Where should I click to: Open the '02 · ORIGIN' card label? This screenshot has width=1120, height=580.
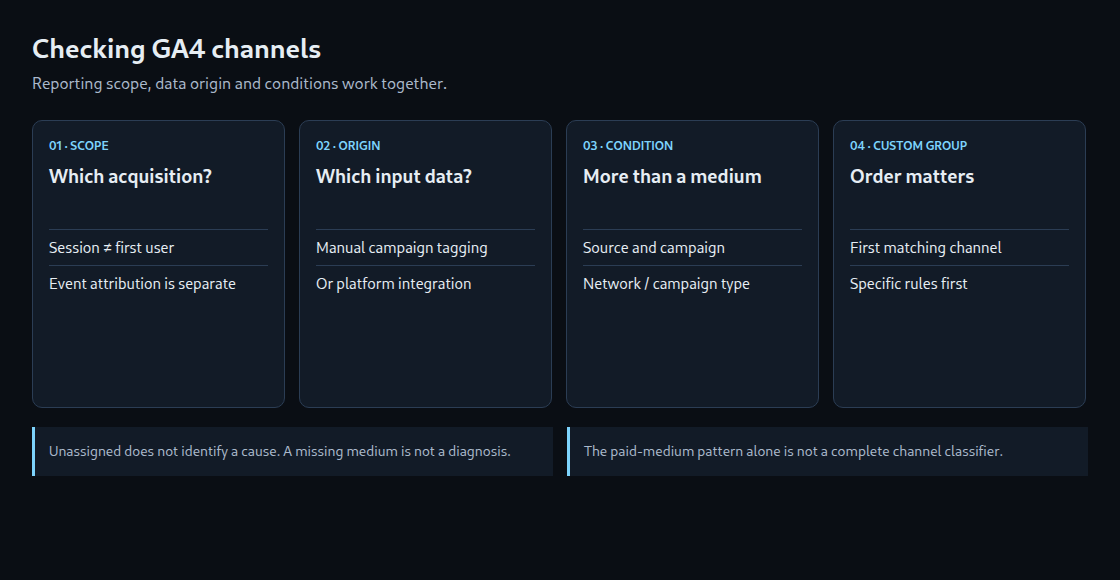pyautogui.click(x=348, y=146)
